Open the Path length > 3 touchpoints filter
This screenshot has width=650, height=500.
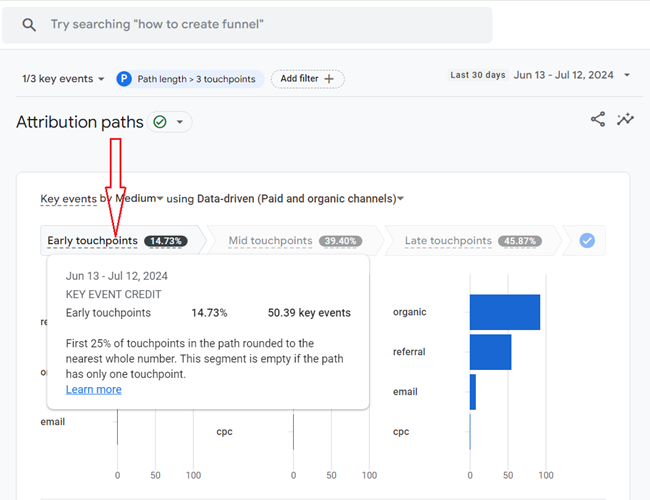pyautogui.click(x=190, y=79)
